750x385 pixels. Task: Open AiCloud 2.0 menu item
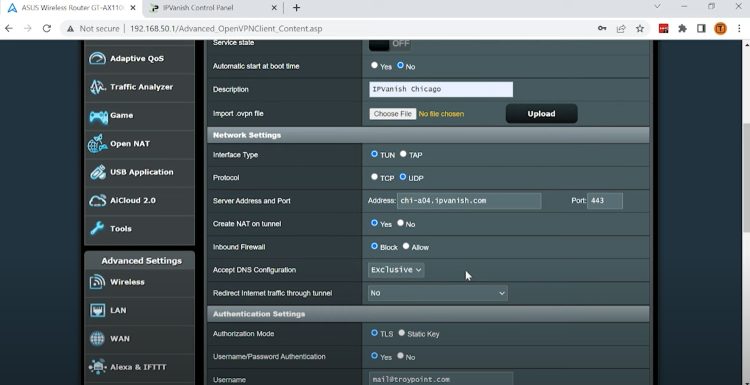[x=139, y=200]
